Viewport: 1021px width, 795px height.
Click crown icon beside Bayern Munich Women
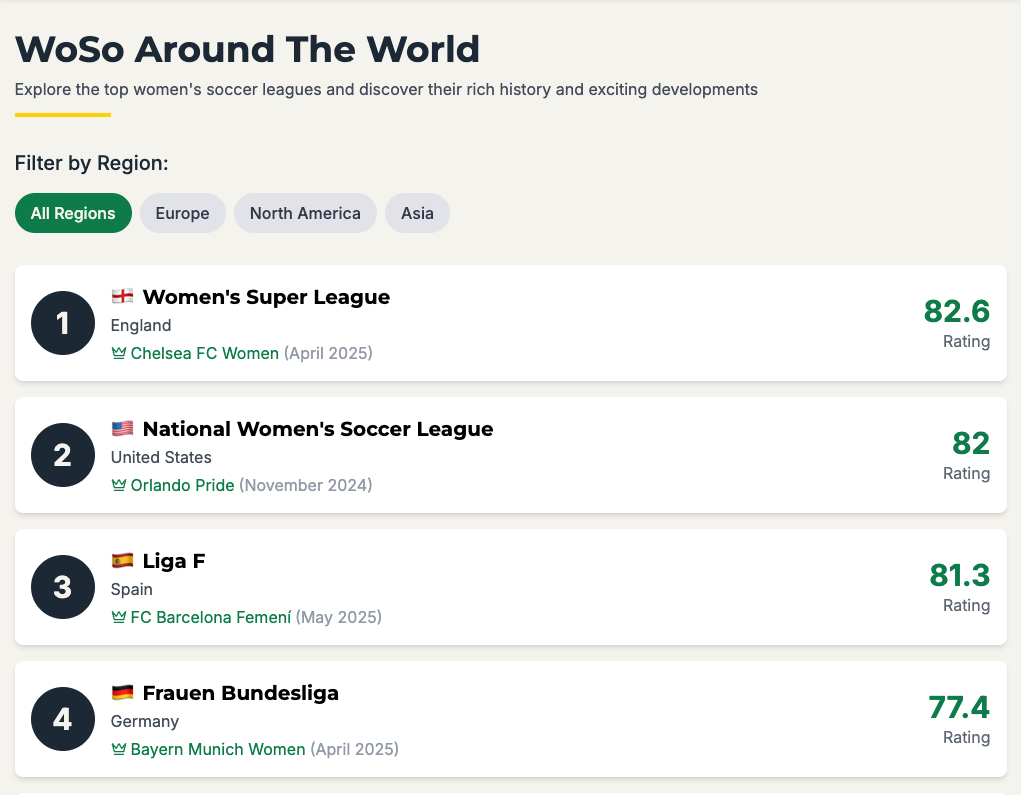click(x=119, y=749)
